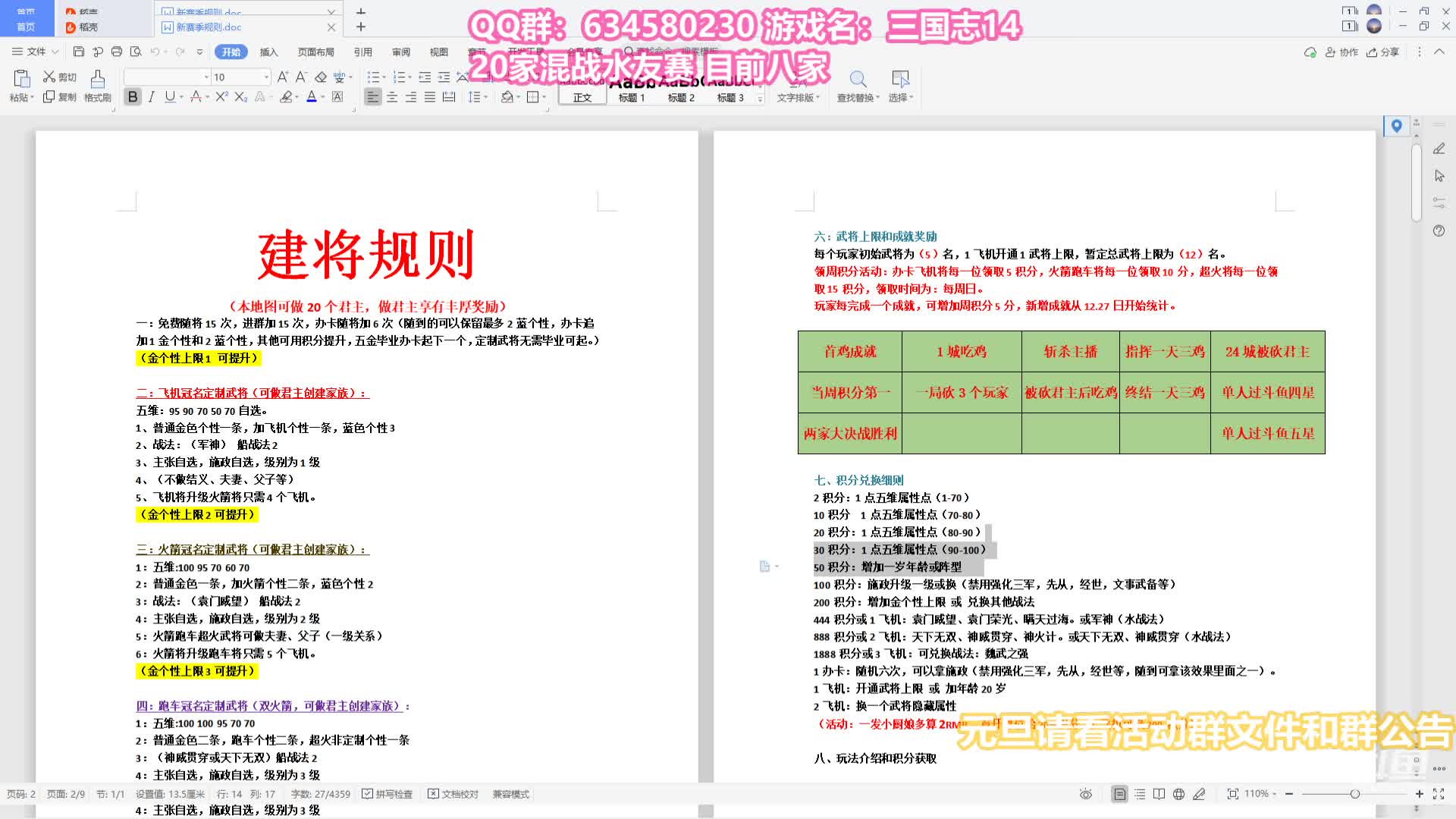
Task: Open the font size dropdown showing 10
Action: [x=266, y=77]
